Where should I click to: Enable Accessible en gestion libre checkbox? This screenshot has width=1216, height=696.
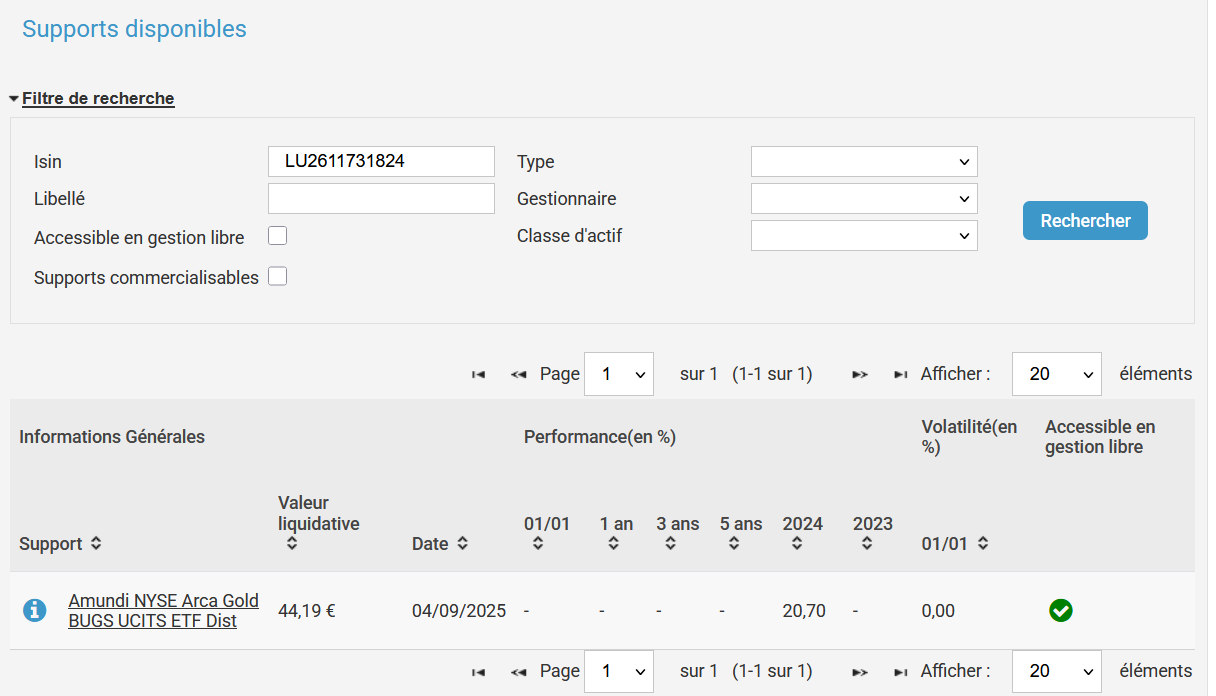tap(278, 237)
